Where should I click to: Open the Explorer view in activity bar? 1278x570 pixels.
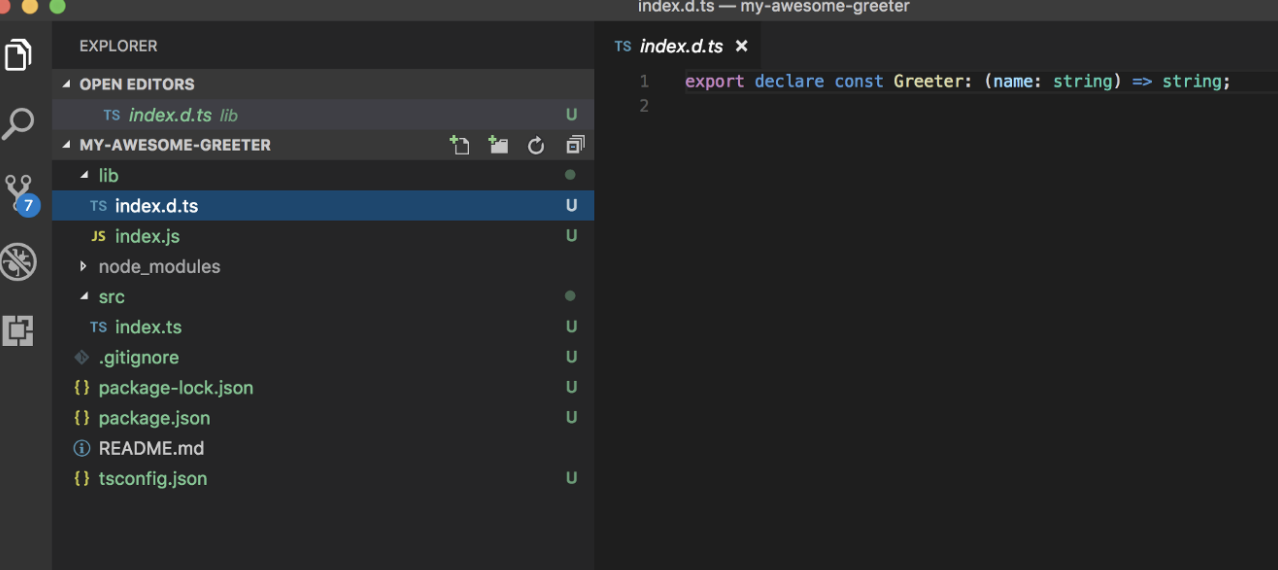[19, 54]
